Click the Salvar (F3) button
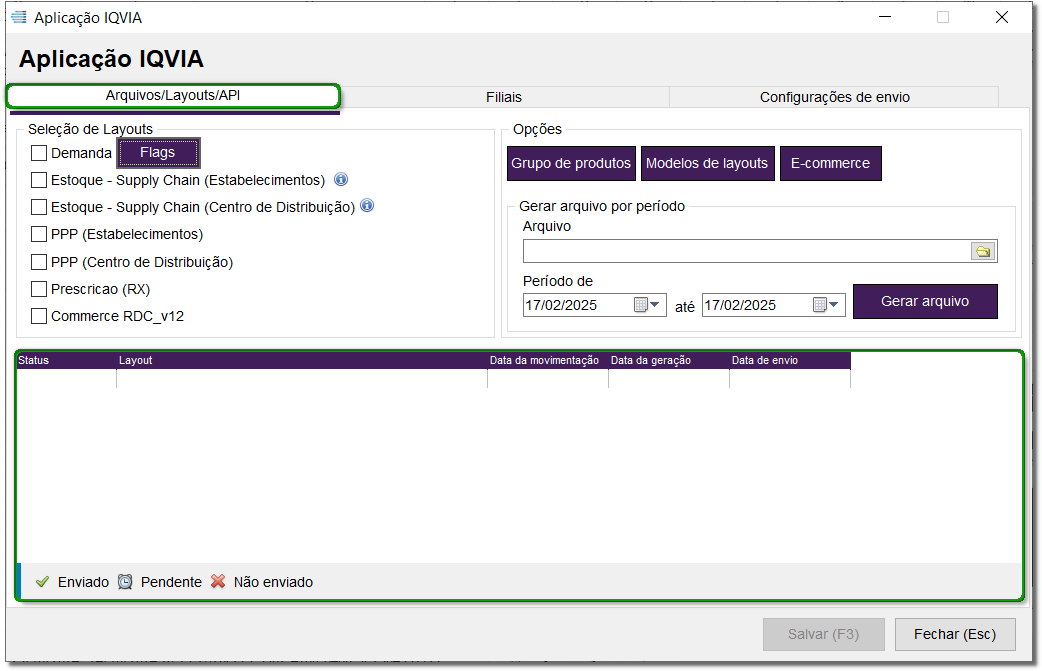Screen dimensions: 1042x671 tap(823, 634)
